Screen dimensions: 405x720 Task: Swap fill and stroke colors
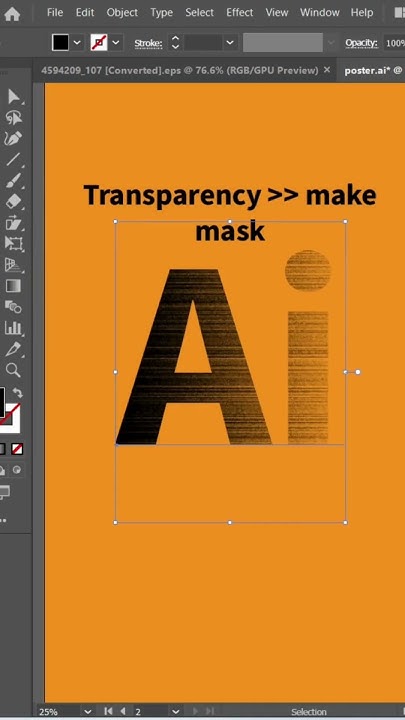pyautogui.click(x=17, y=393)
